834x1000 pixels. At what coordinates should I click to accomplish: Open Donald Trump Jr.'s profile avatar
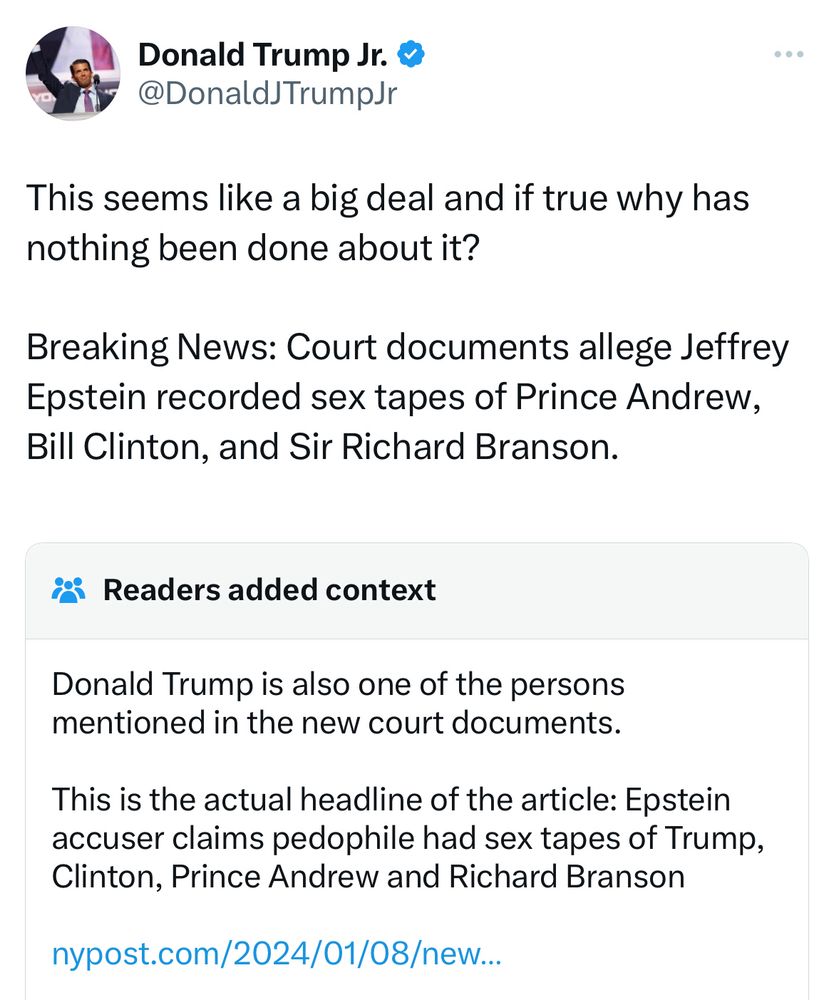(73, 73)
